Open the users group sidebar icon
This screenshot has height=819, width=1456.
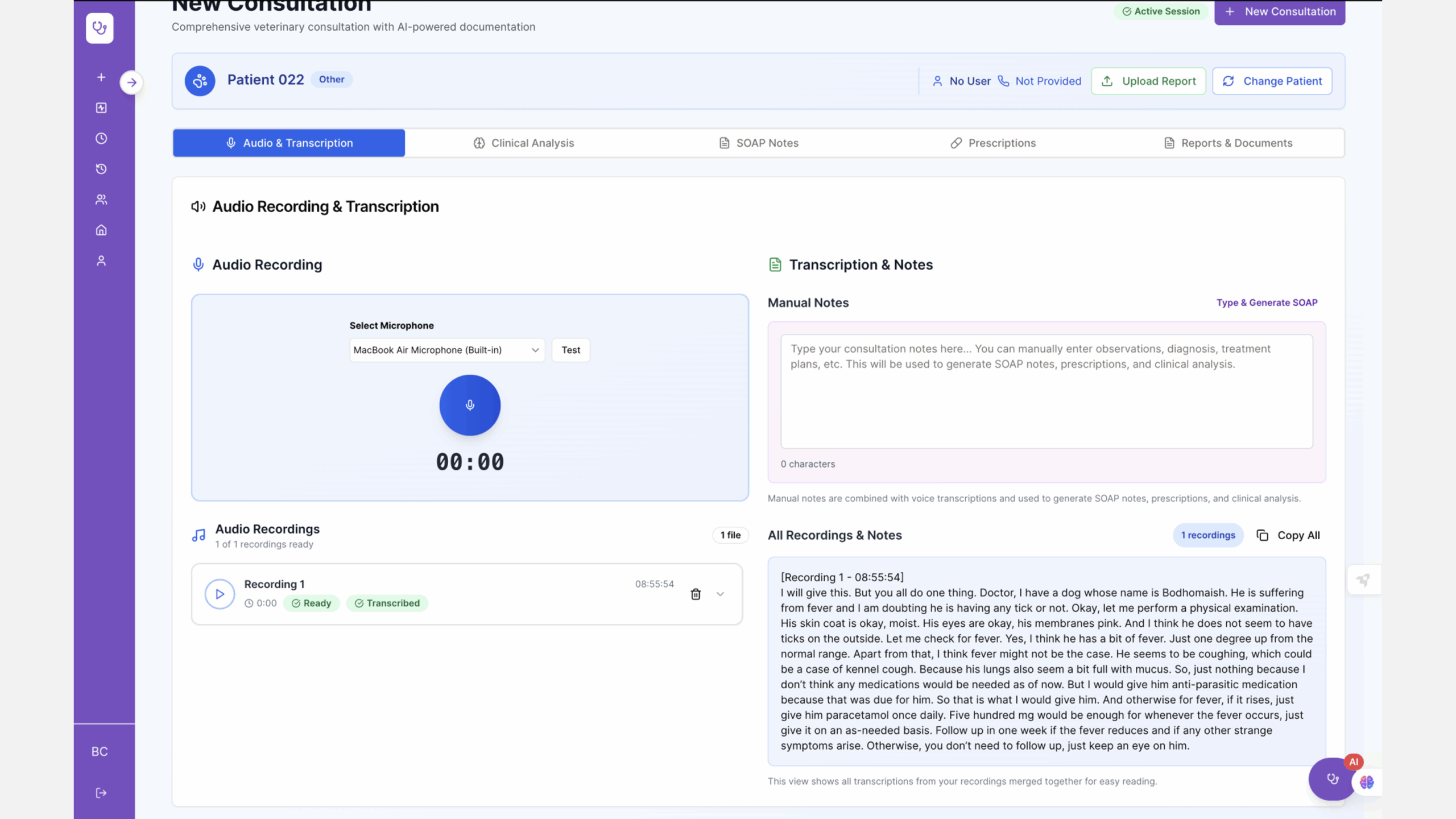click(101, 200)
